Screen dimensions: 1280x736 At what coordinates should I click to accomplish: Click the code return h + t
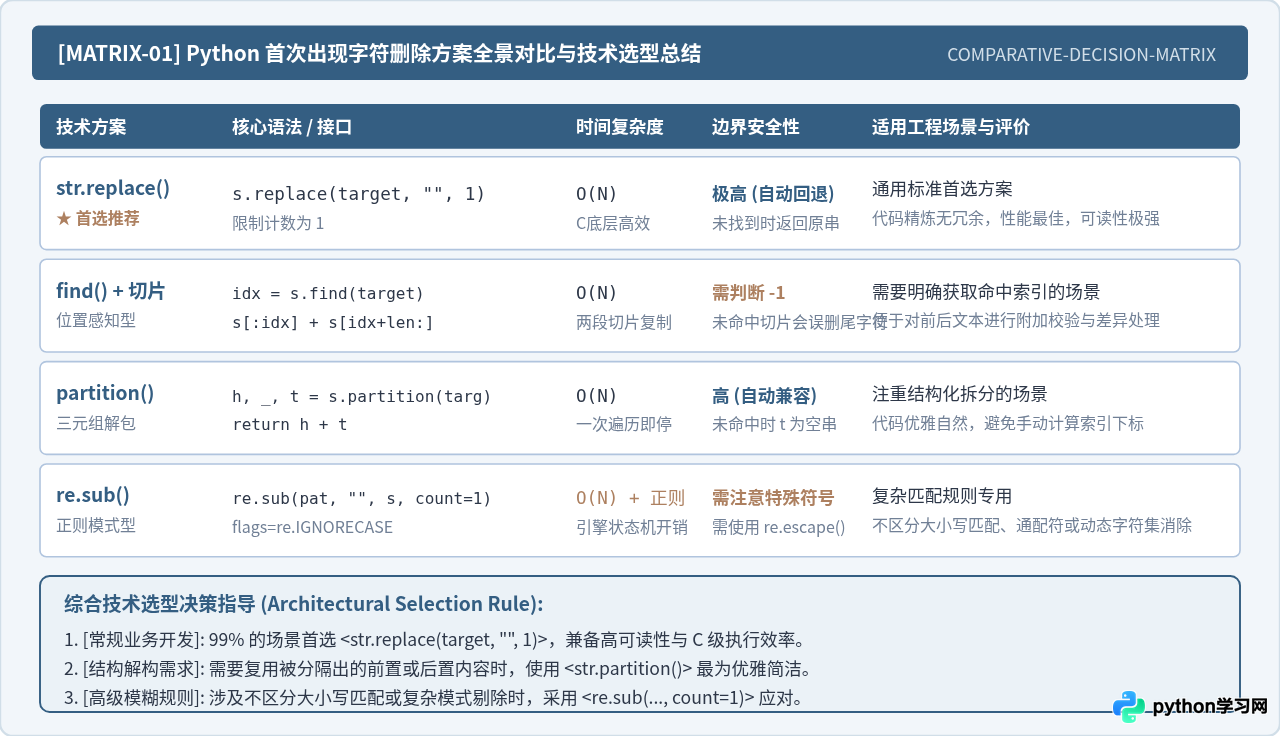[x=290, y=424]
